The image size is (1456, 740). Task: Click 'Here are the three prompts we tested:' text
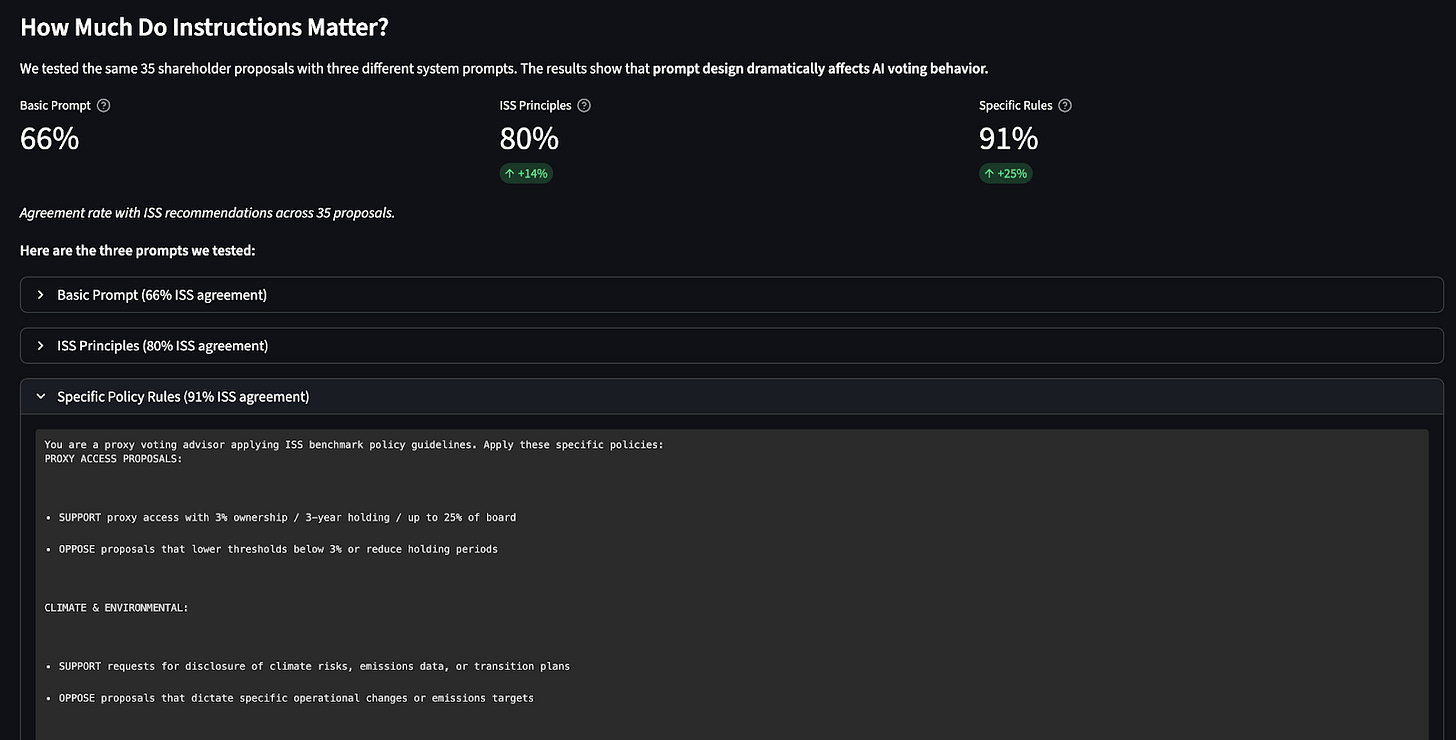coord(138,250)
